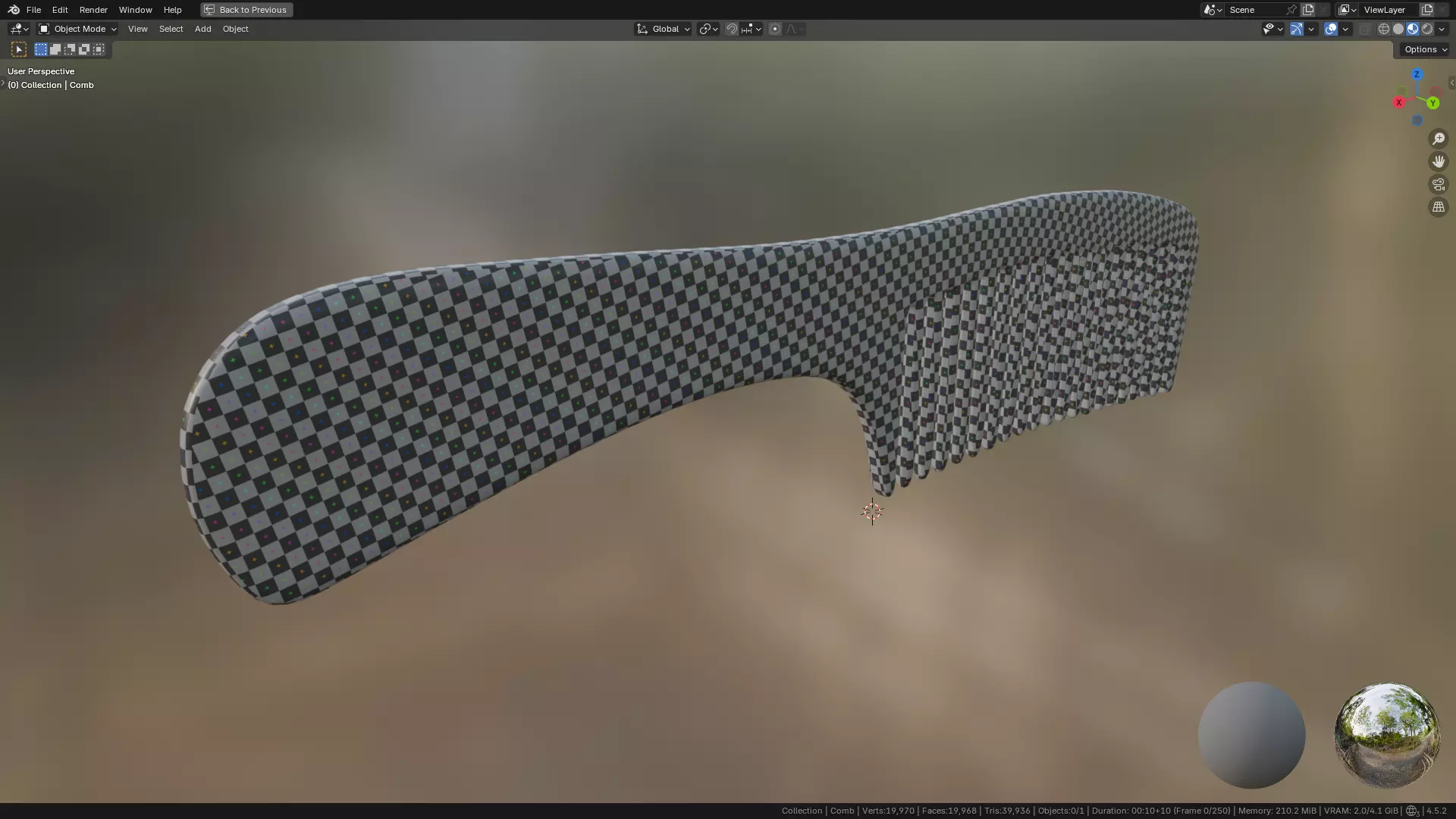Image resolution: width=1456 pixels, height=819 pixels.
Task: Open the File menu
Action: point(33,10)
